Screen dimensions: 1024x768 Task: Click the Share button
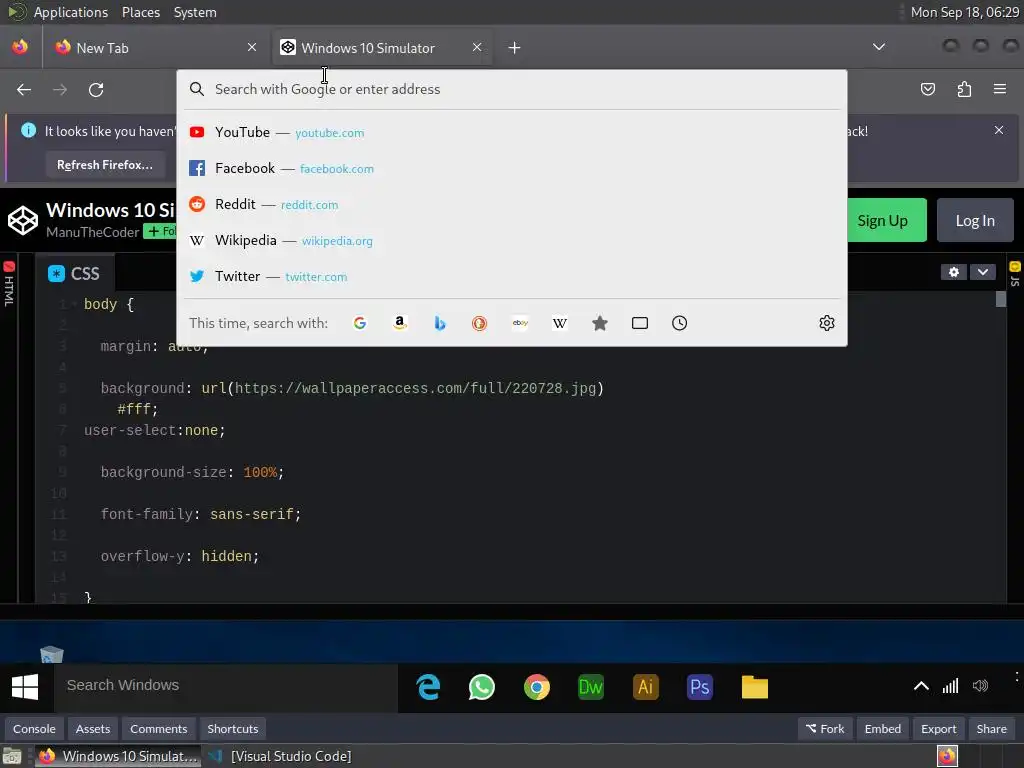click(x=991, y=729)
